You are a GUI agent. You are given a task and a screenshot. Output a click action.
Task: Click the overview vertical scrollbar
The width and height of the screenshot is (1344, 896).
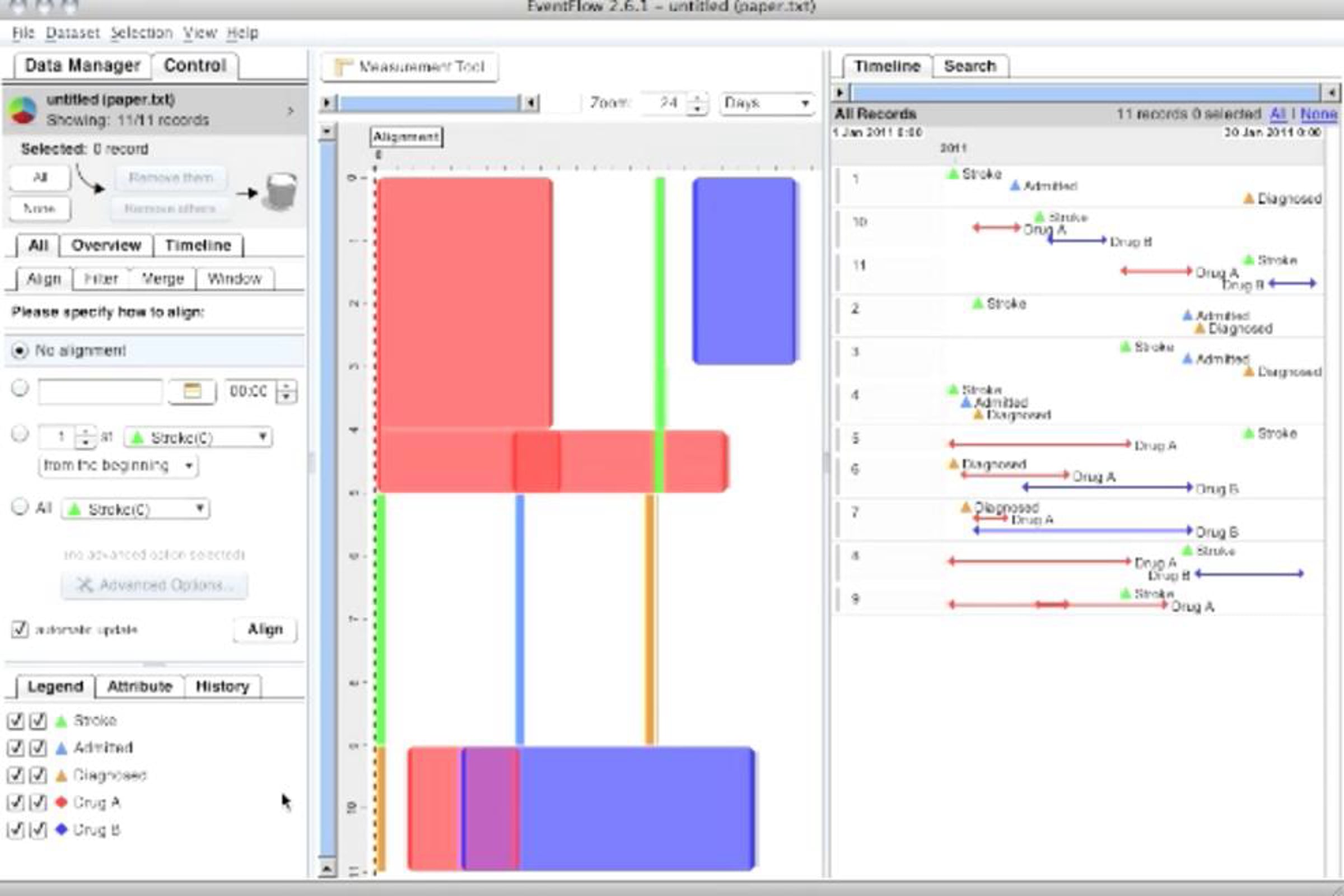click(328, 500)
